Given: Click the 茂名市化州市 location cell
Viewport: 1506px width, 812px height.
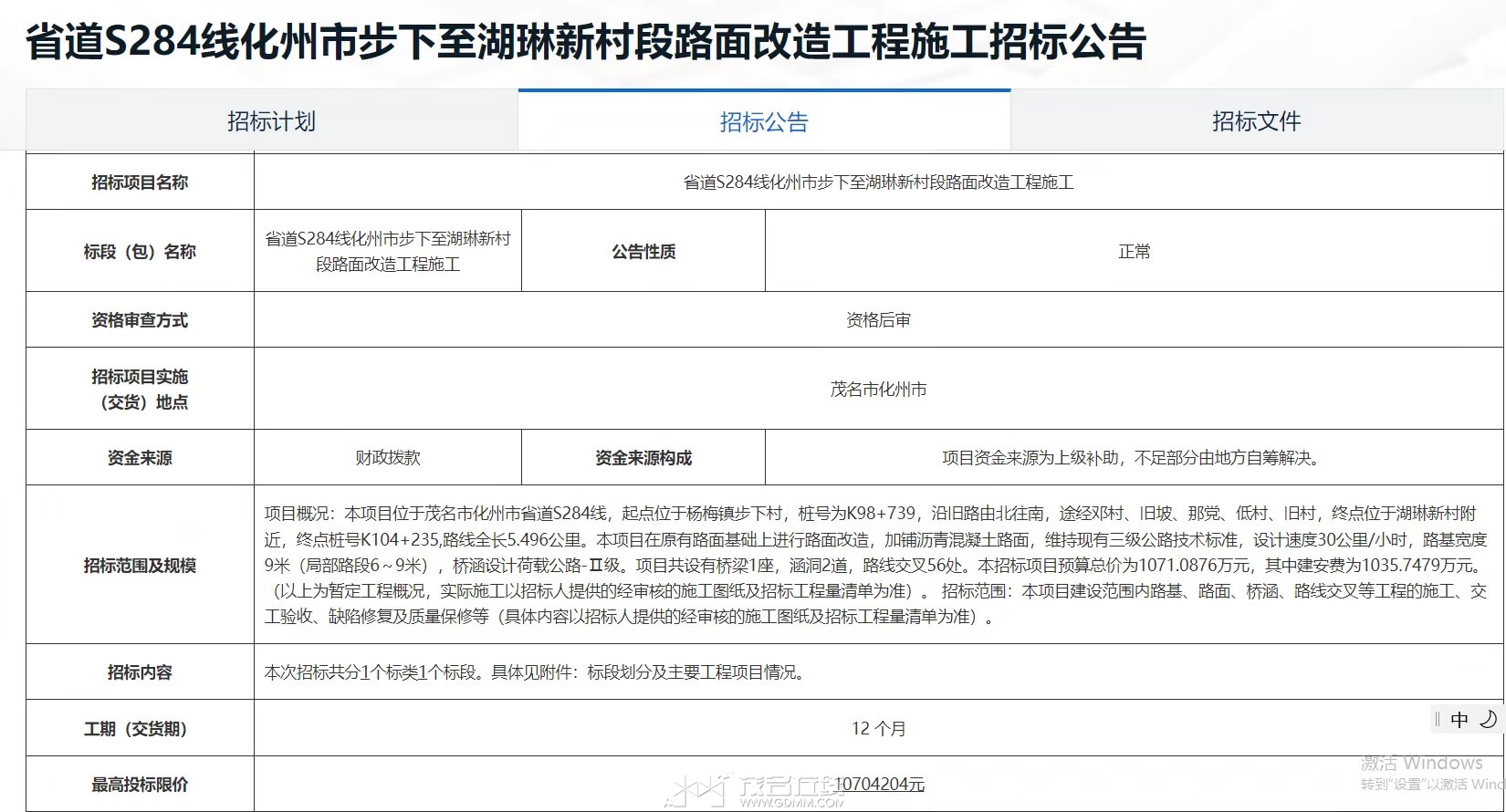Looking at the screenshot, I should pyautogui.click(x=878, y=389).
